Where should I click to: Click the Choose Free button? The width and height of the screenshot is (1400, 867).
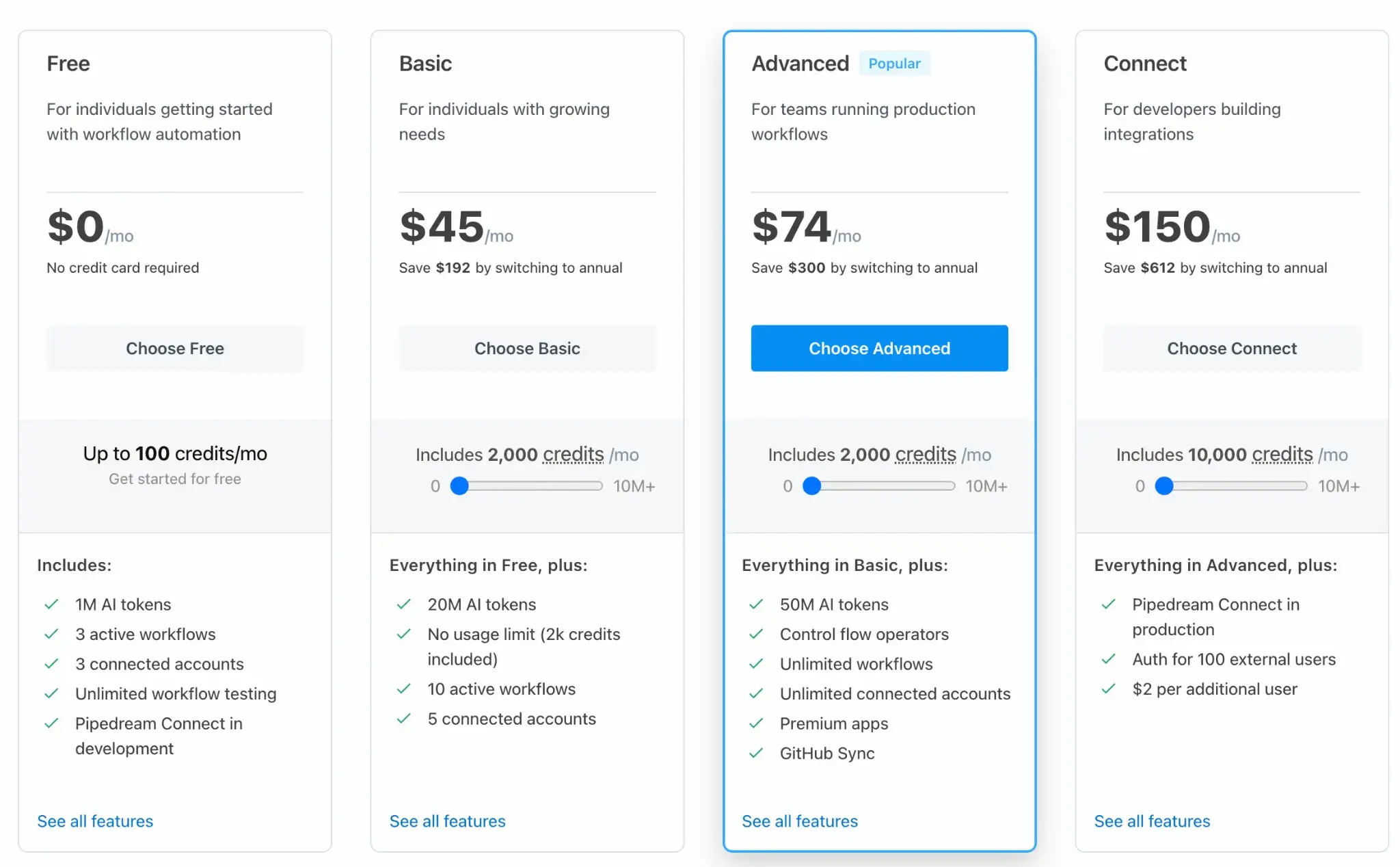[175, 349]
